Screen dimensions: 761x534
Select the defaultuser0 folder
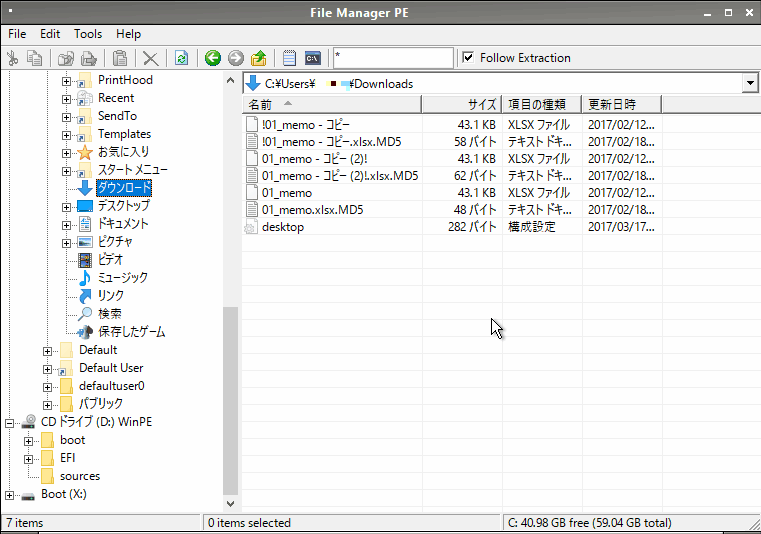point(112,386)
